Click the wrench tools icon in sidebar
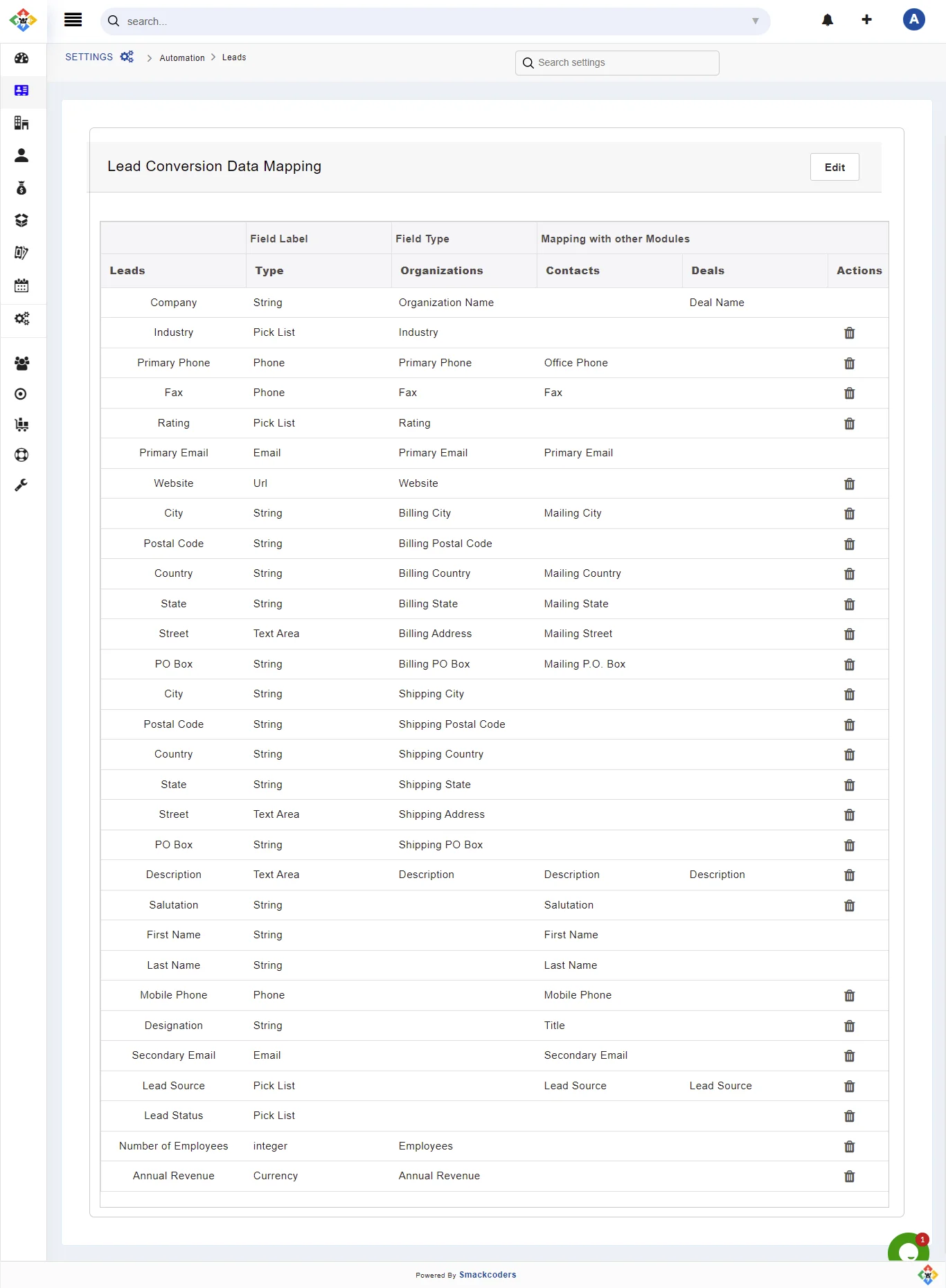The height and width of the screenshot is (1288, 946). [21, 485]
